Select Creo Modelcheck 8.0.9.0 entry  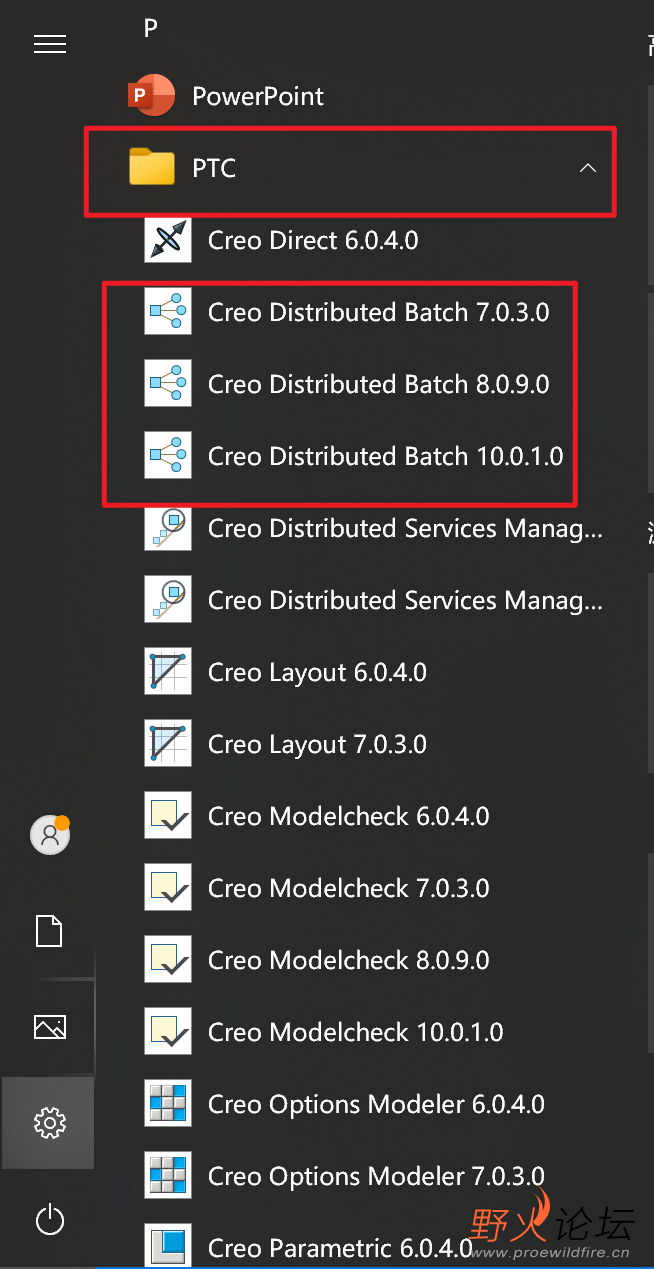click(348, 960)
